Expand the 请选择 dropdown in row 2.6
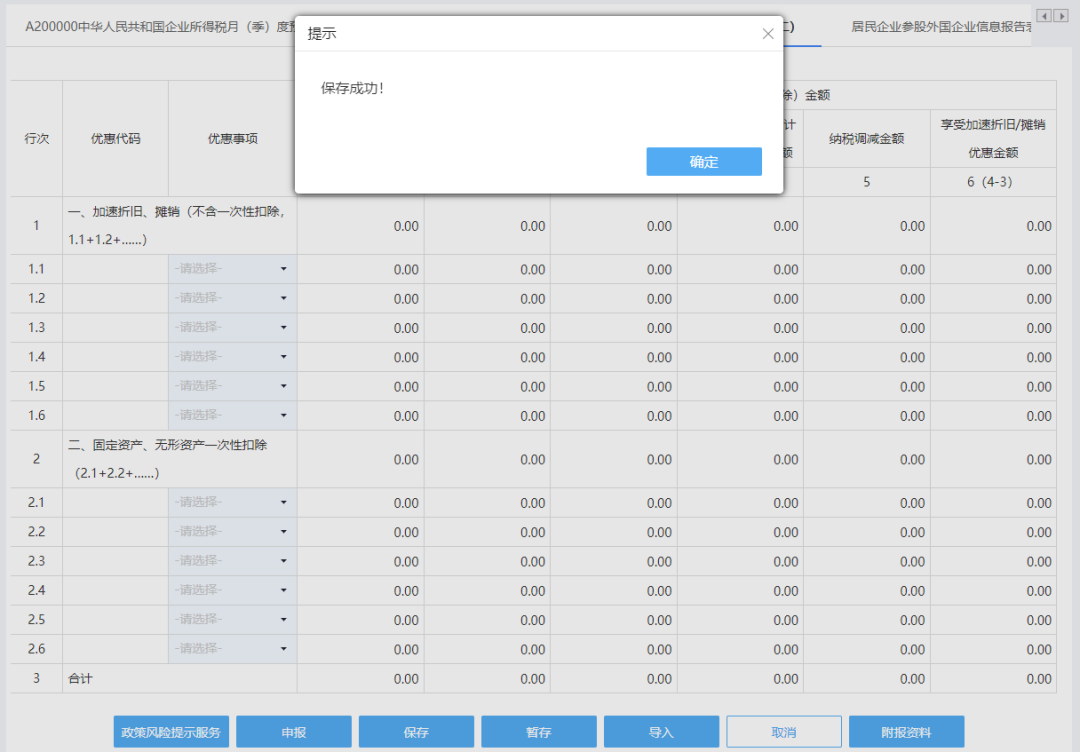This screenshot has height=752, width=1080. coord(232,649)
